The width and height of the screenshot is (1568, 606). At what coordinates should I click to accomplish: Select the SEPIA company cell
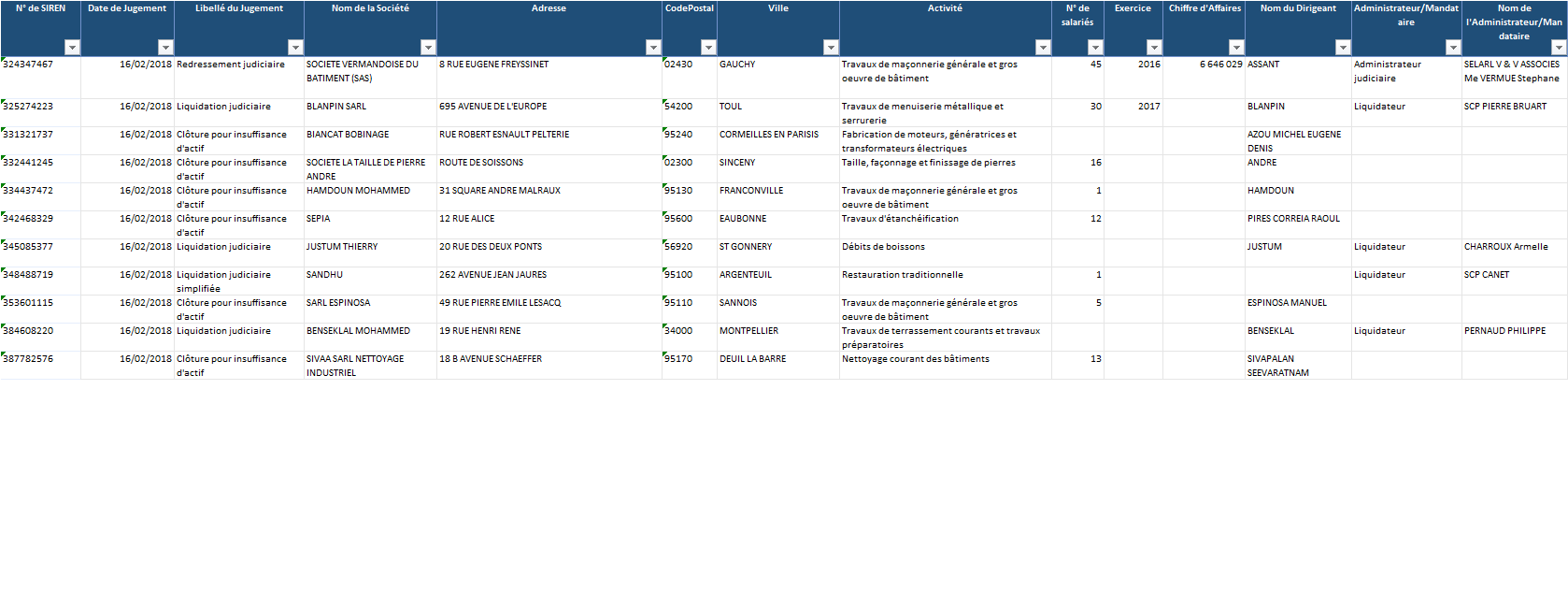[x=370, y=225]
